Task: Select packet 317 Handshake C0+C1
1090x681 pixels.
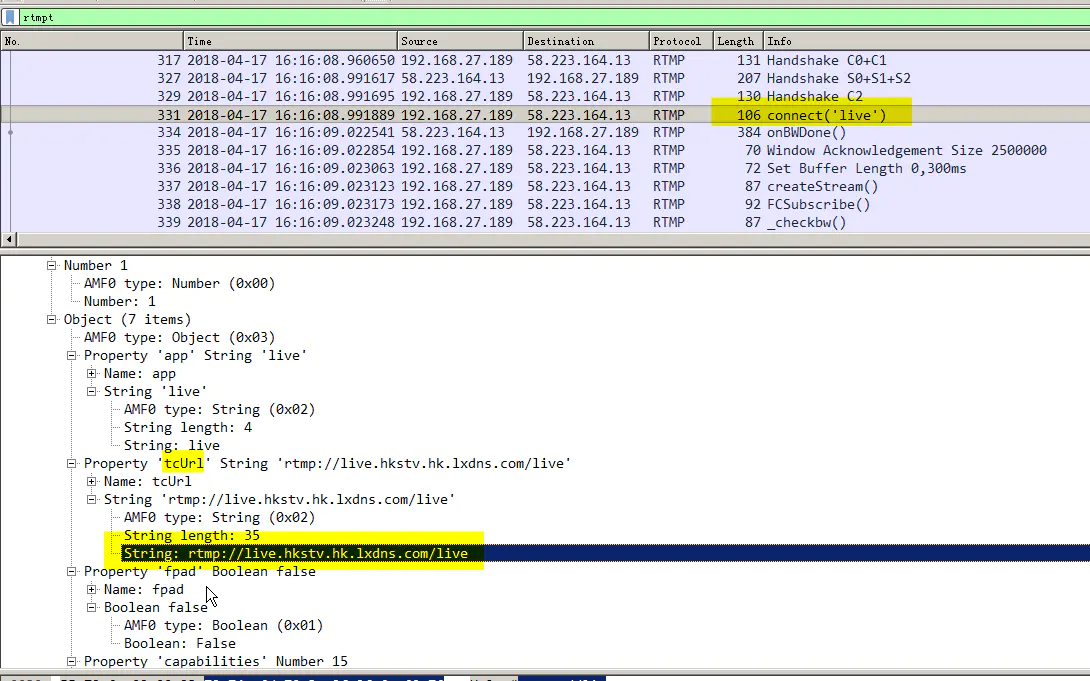Action: [x=500, y=60]
